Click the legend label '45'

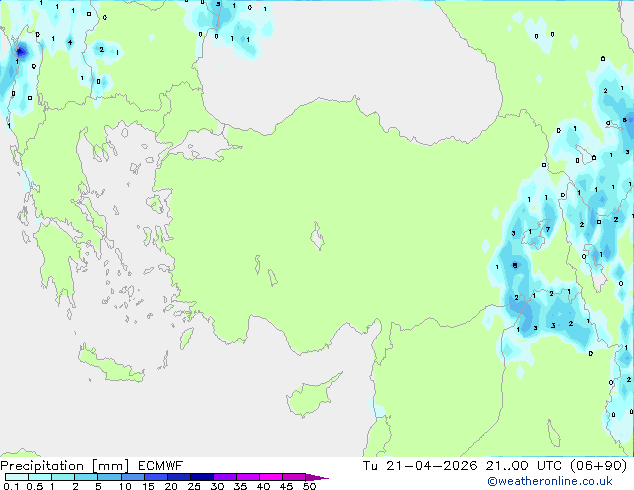point(286,486)
